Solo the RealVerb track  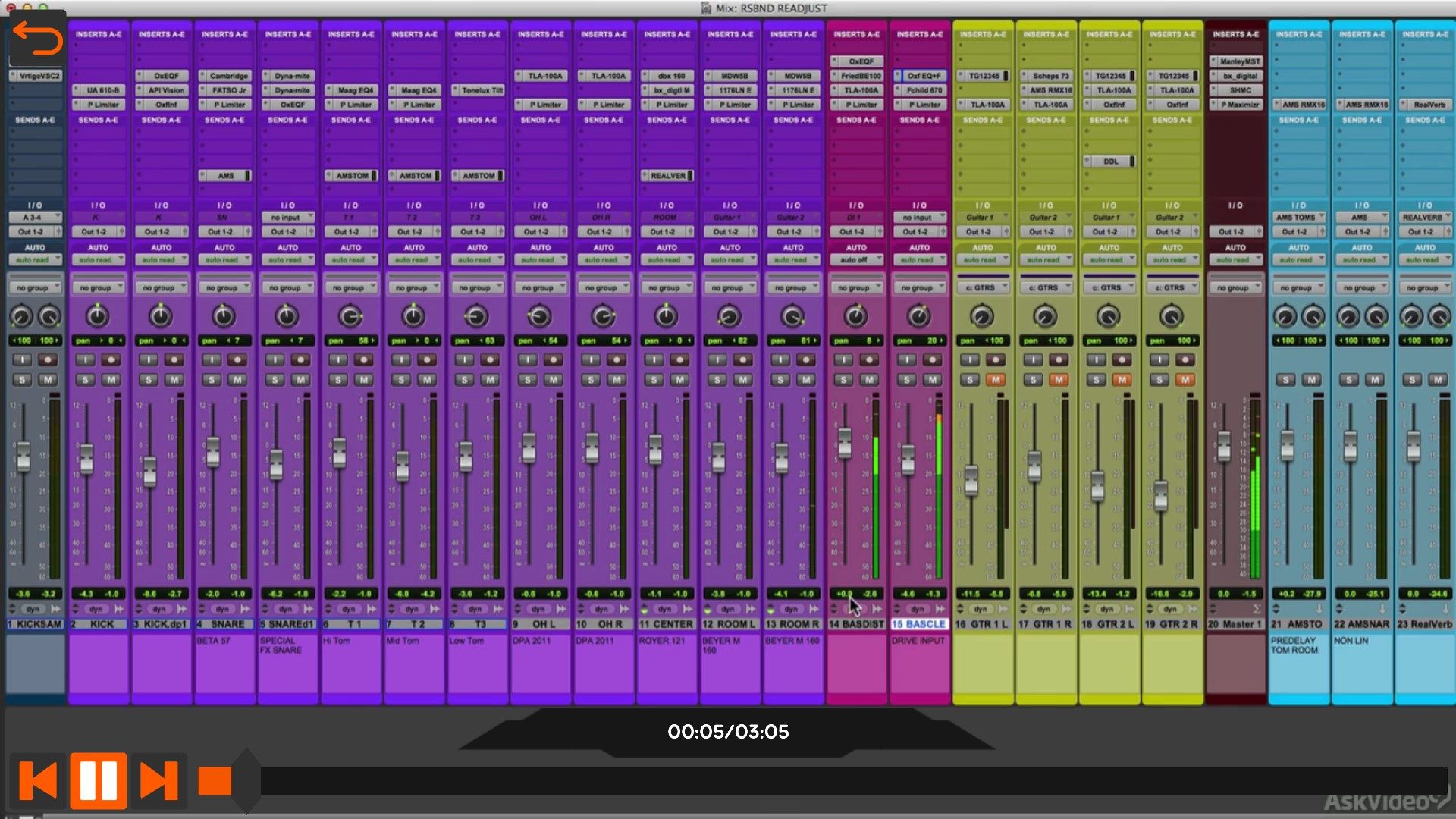tap(1412, 380)
